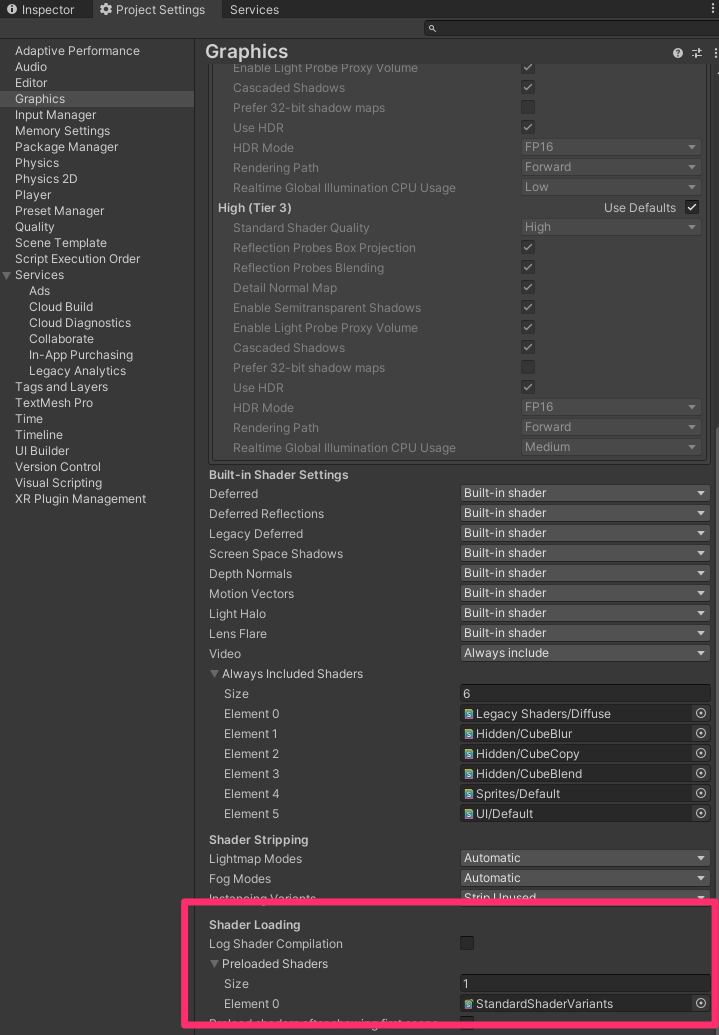
Task: Click the presets sliders icon near the help button
Action: 697,53
